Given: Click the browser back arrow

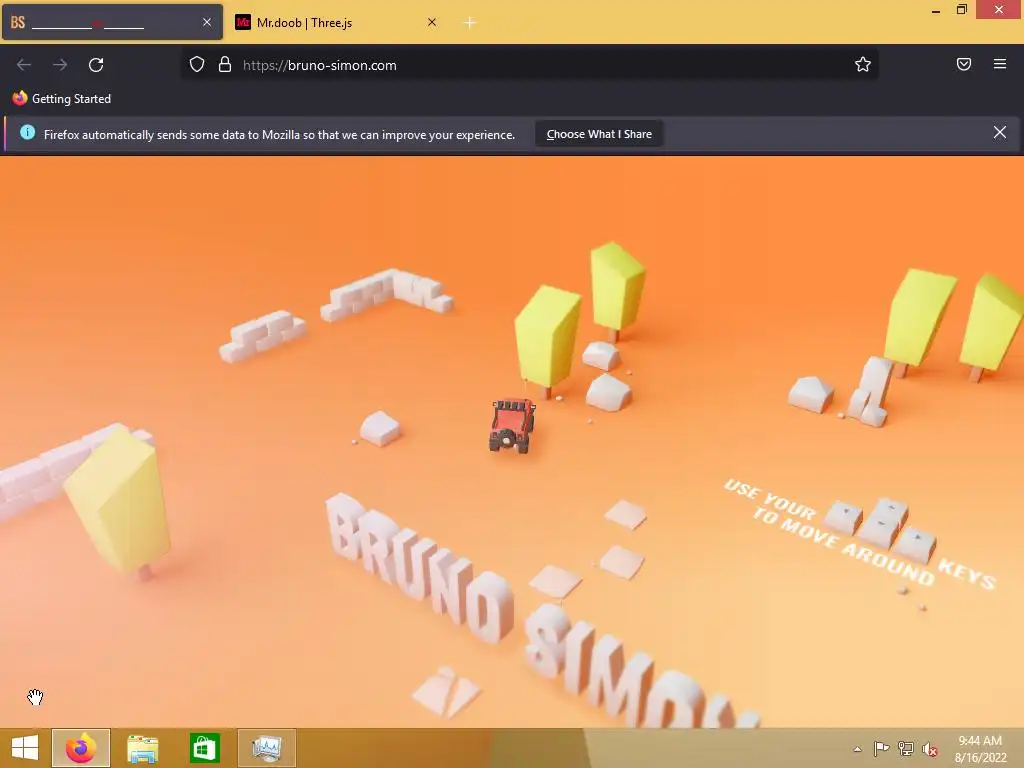Looking at the screenshot, I should click(24, 65).
